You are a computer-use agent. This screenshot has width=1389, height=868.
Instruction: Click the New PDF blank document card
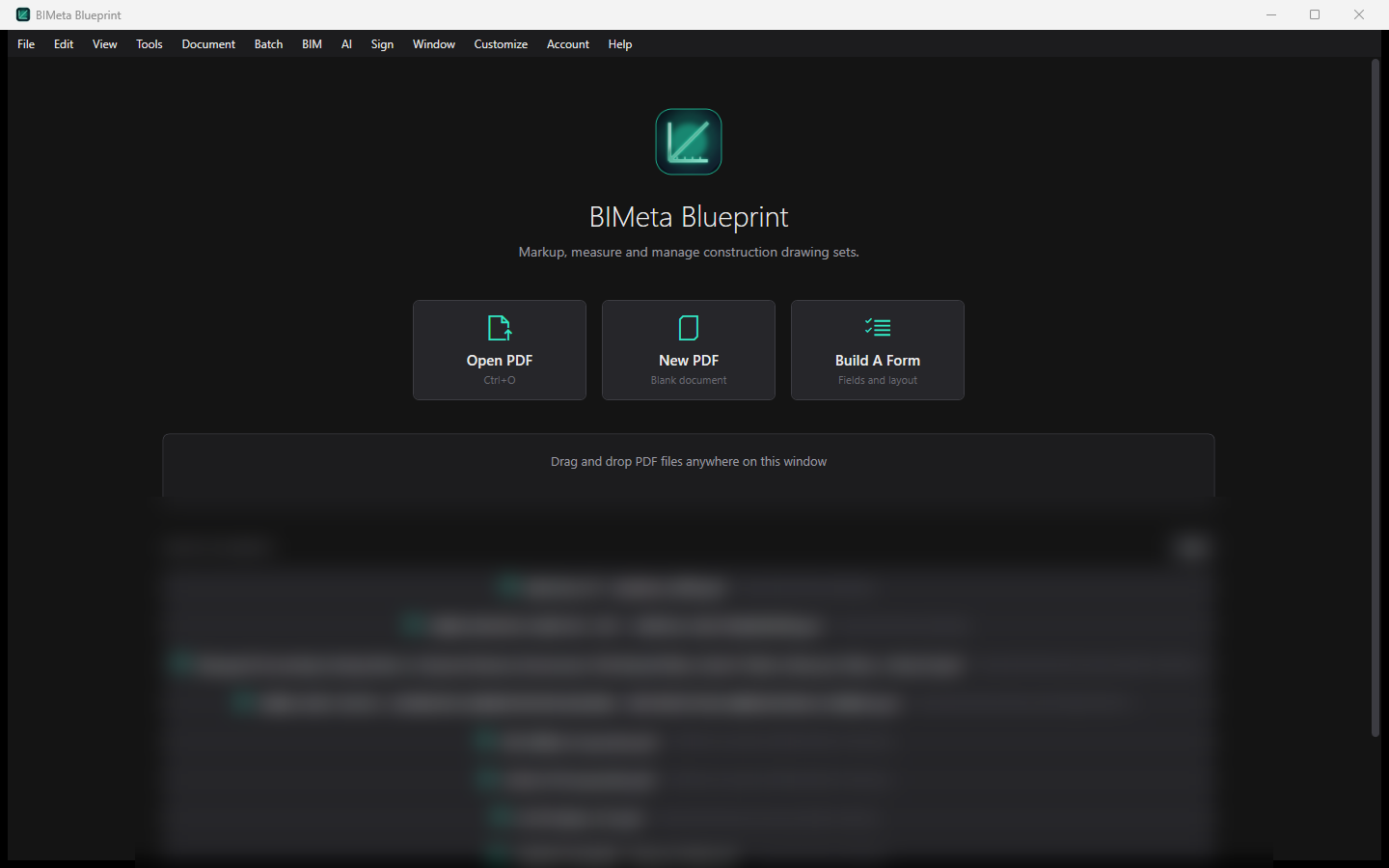689,350
